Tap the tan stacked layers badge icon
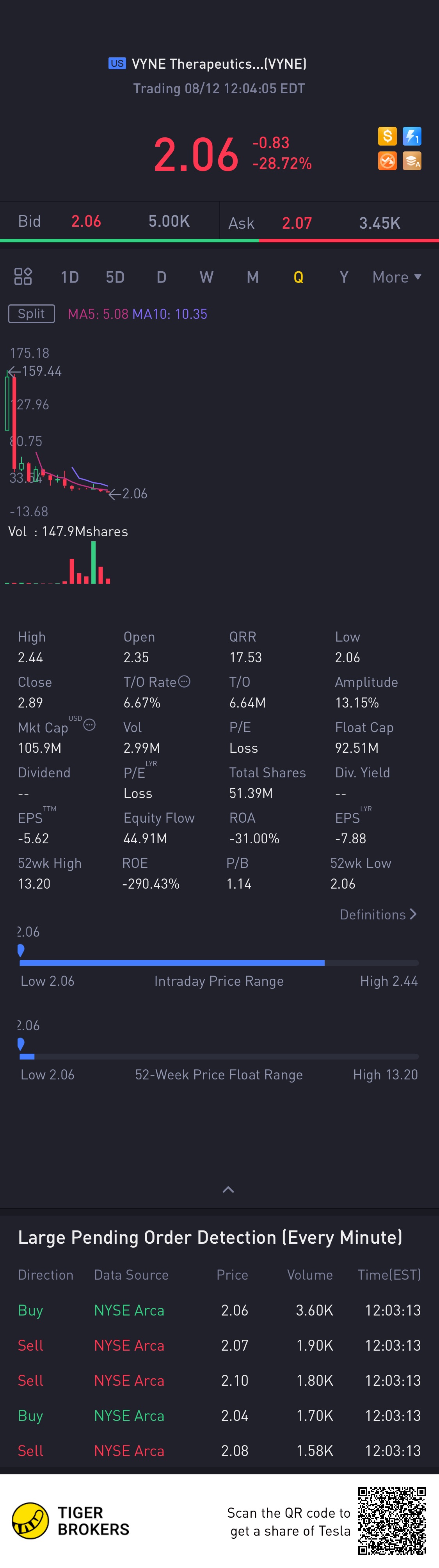 pyautogui.click(x=412, y=161)
